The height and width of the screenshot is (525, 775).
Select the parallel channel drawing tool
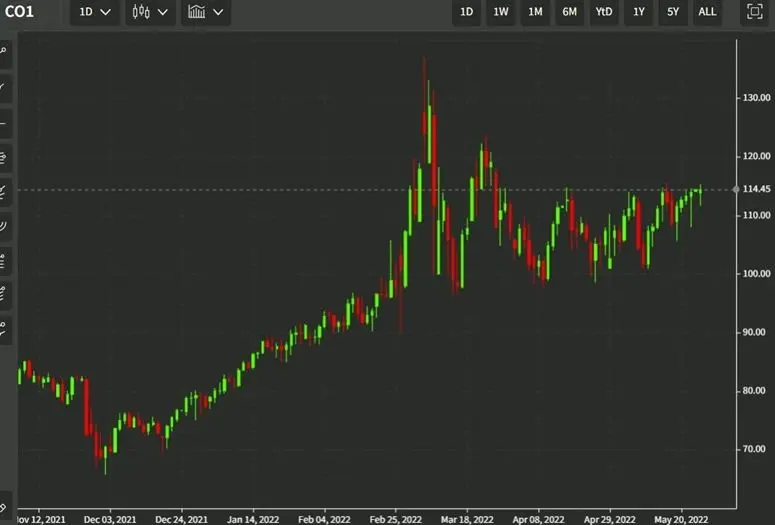point(4,157)
